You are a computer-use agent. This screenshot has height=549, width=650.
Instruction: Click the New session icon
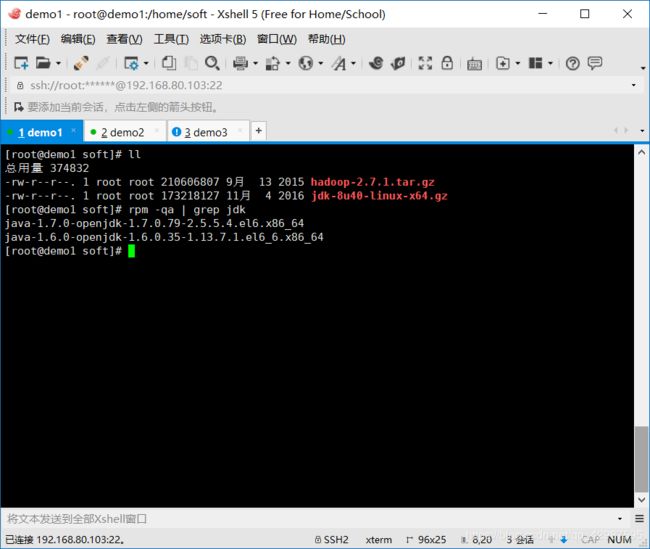coord(21,63)
